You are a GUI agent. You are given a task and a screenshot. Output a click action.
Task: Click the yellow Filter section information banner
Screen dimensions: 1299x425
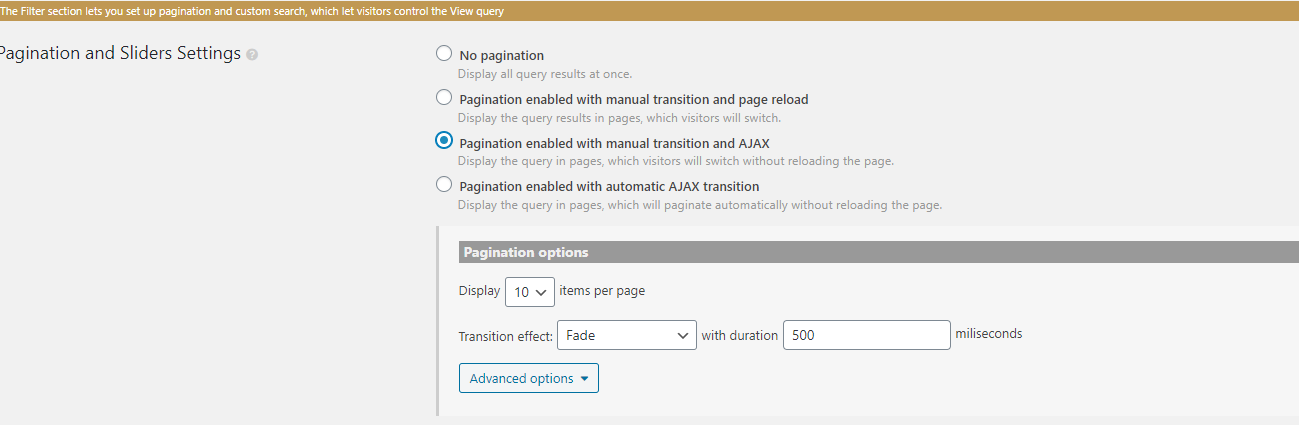649,11
